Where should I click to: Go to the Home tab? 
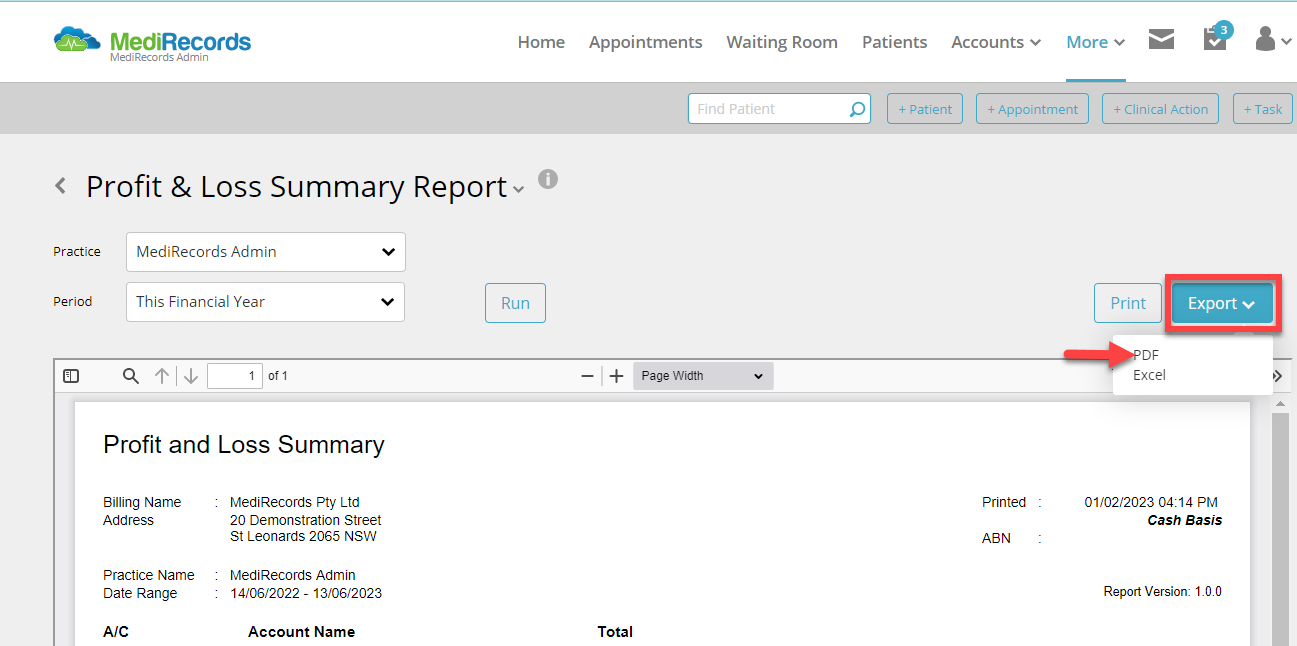click(541, 42)
